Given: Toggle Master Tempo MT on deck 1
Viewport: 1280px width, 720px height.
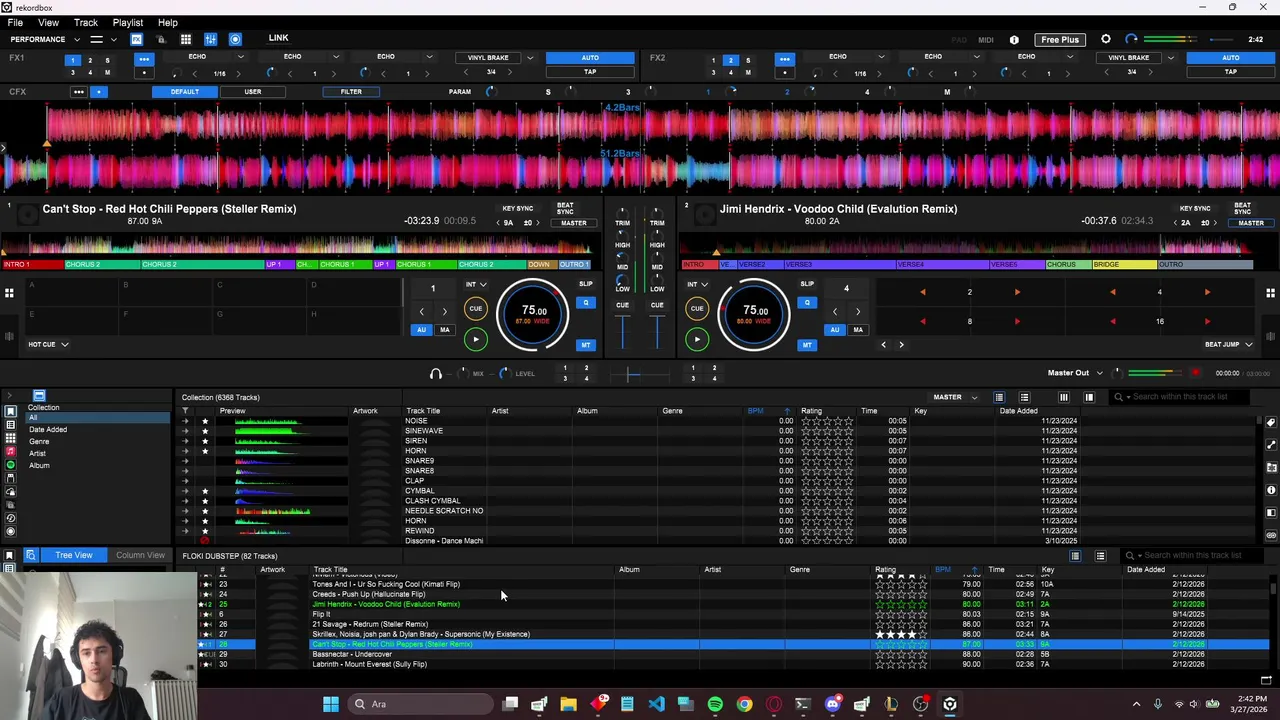Looking at the screenshot, I should [x=586, y=345].
